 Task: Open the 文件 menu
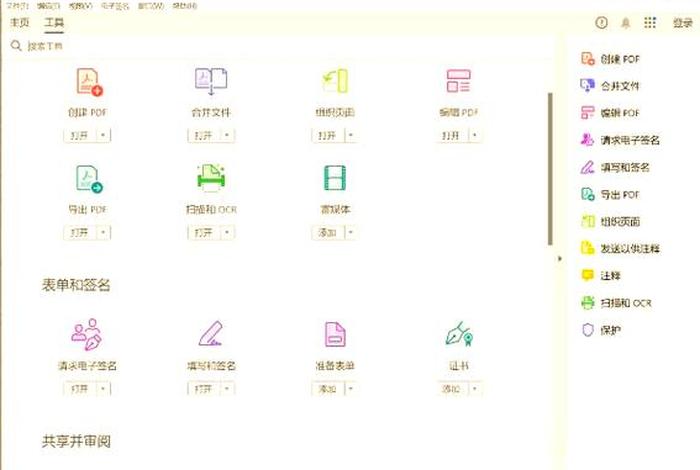pos(18,6)
